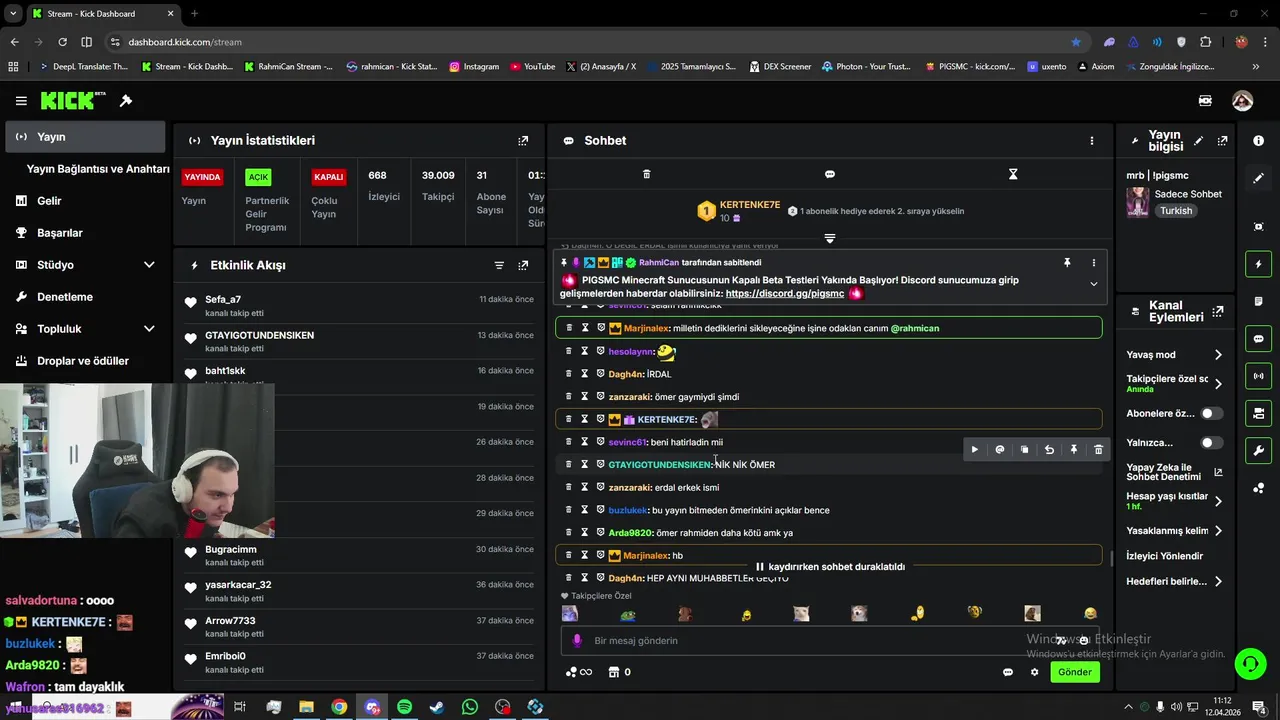Viewport: 1280px width, 720px height.
Task: Timeout zanzaraki's 'ömer gaymiydi' message hourglass
Action: tap(585, 397)
